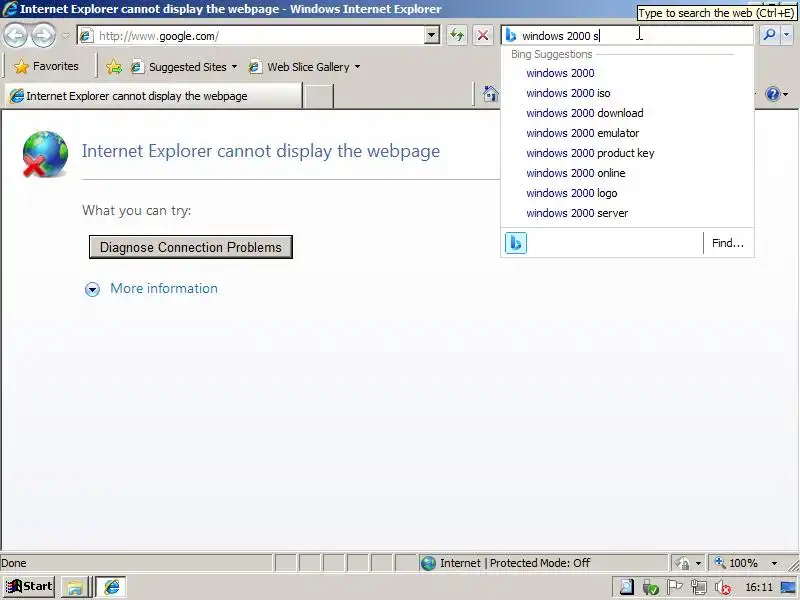This screenshot has width=800, height=600.
Task: Click the 16:11 system clock
Action: point(759,587)
